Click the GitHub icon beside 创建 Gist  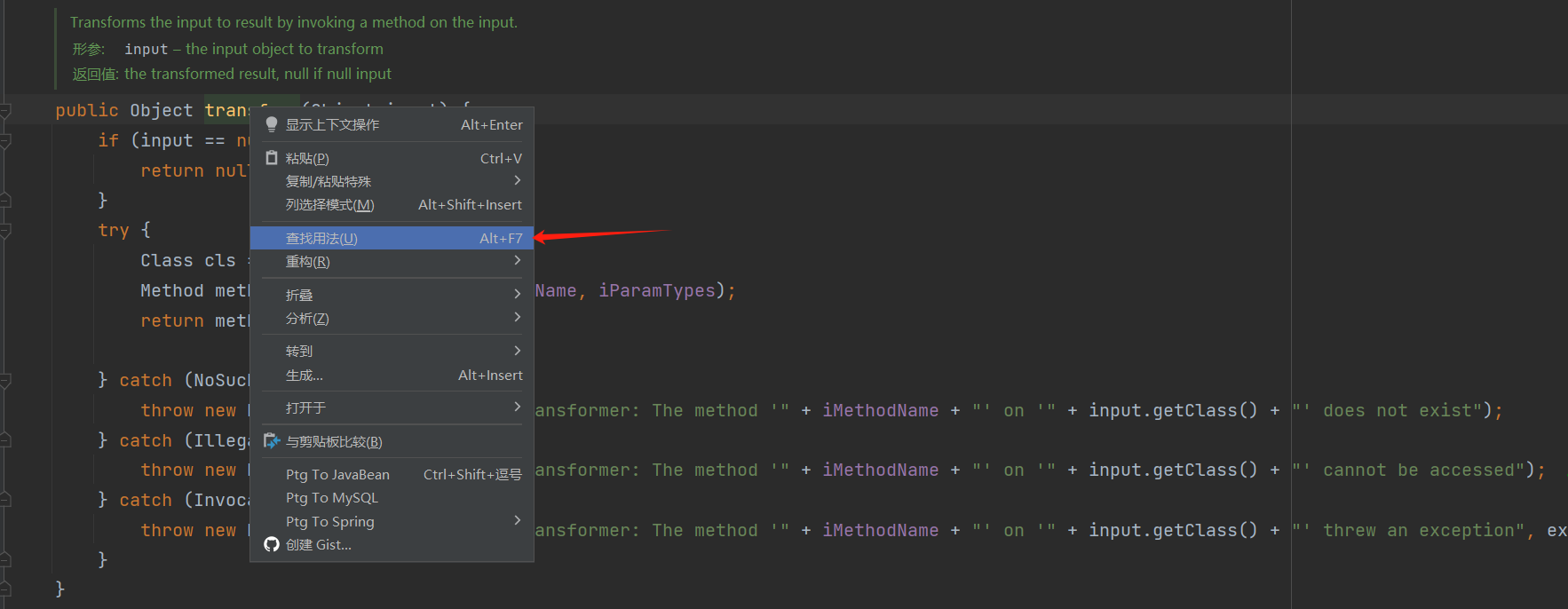point(272,544)
